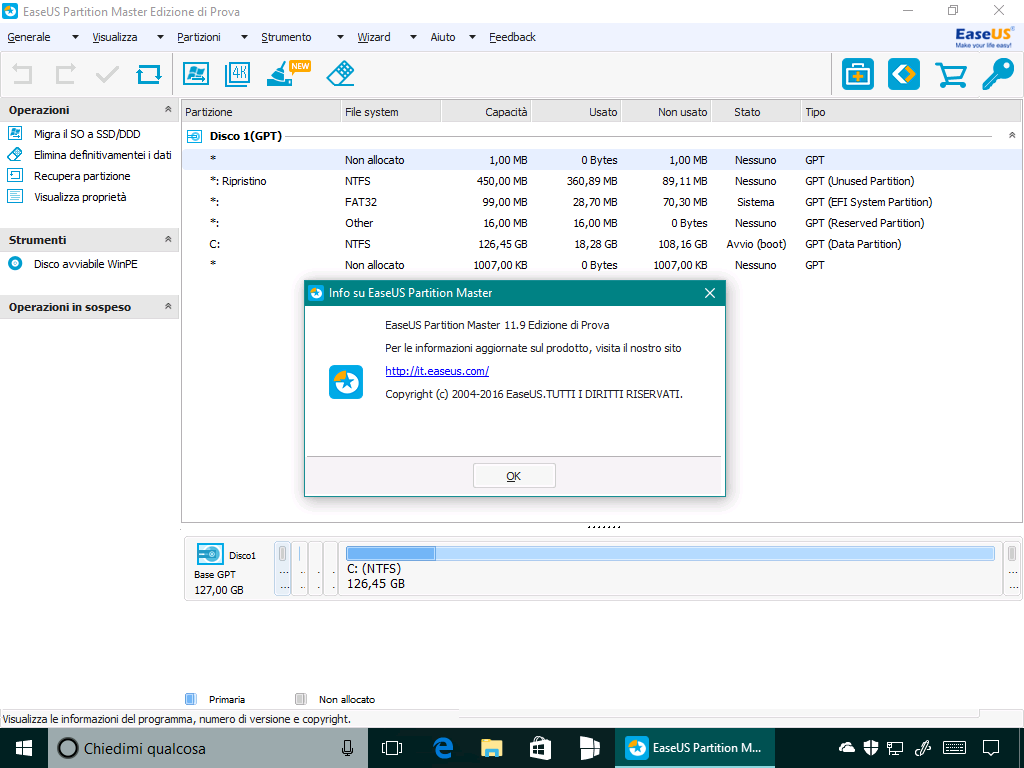
Task: Expand the arrow next to Generale menu
Action: pos(75,37)
